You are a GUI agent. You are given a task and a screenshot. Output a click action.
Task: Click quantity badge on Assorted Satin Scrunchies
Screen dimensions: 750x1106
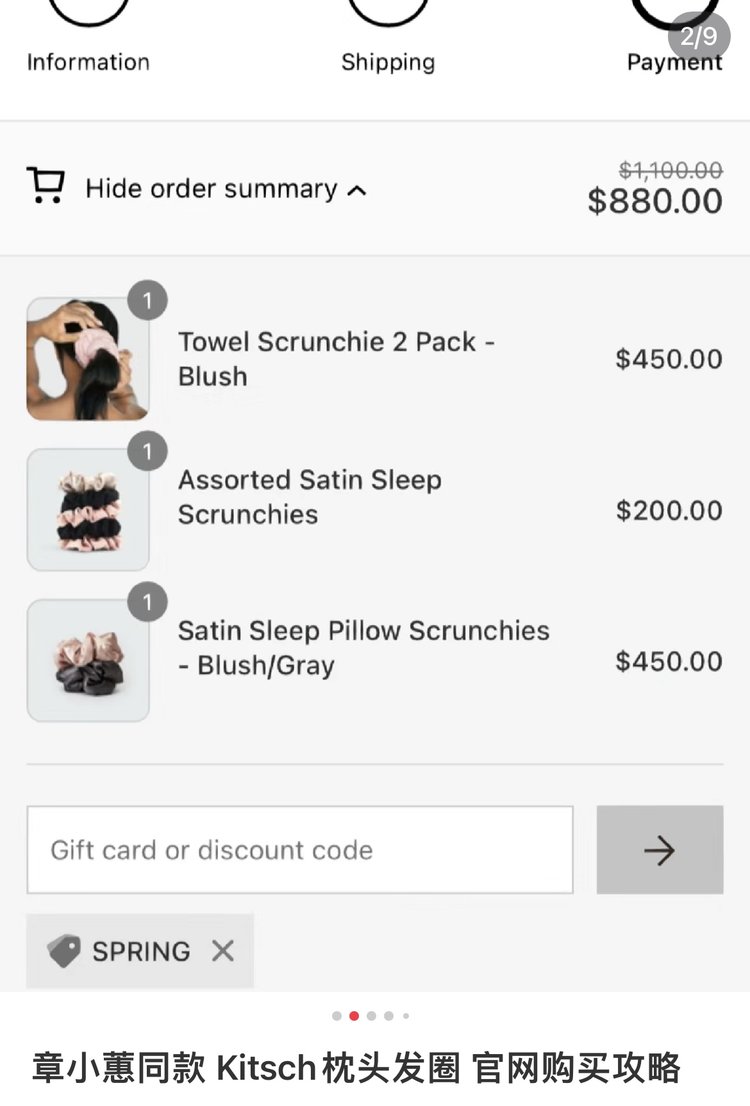tap(148, 452)
